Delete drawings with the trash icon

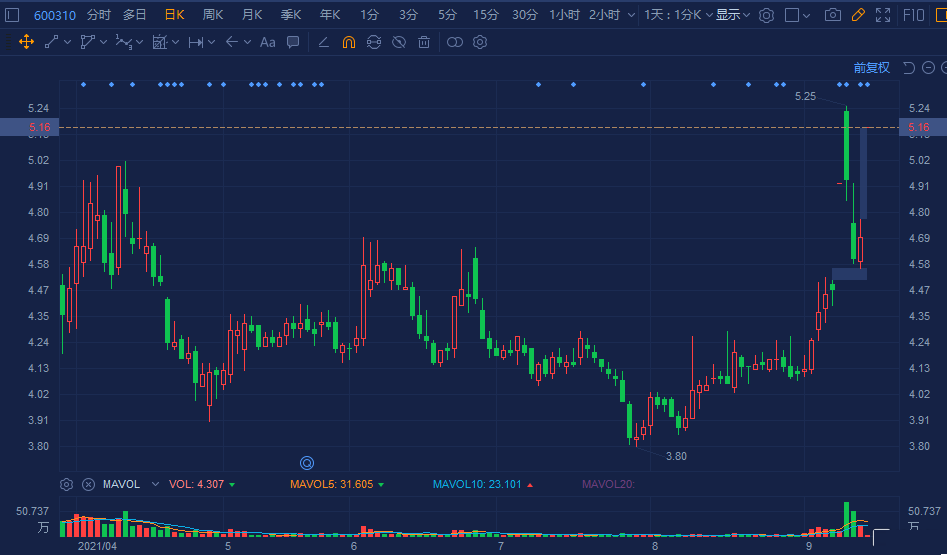[424, 42]
